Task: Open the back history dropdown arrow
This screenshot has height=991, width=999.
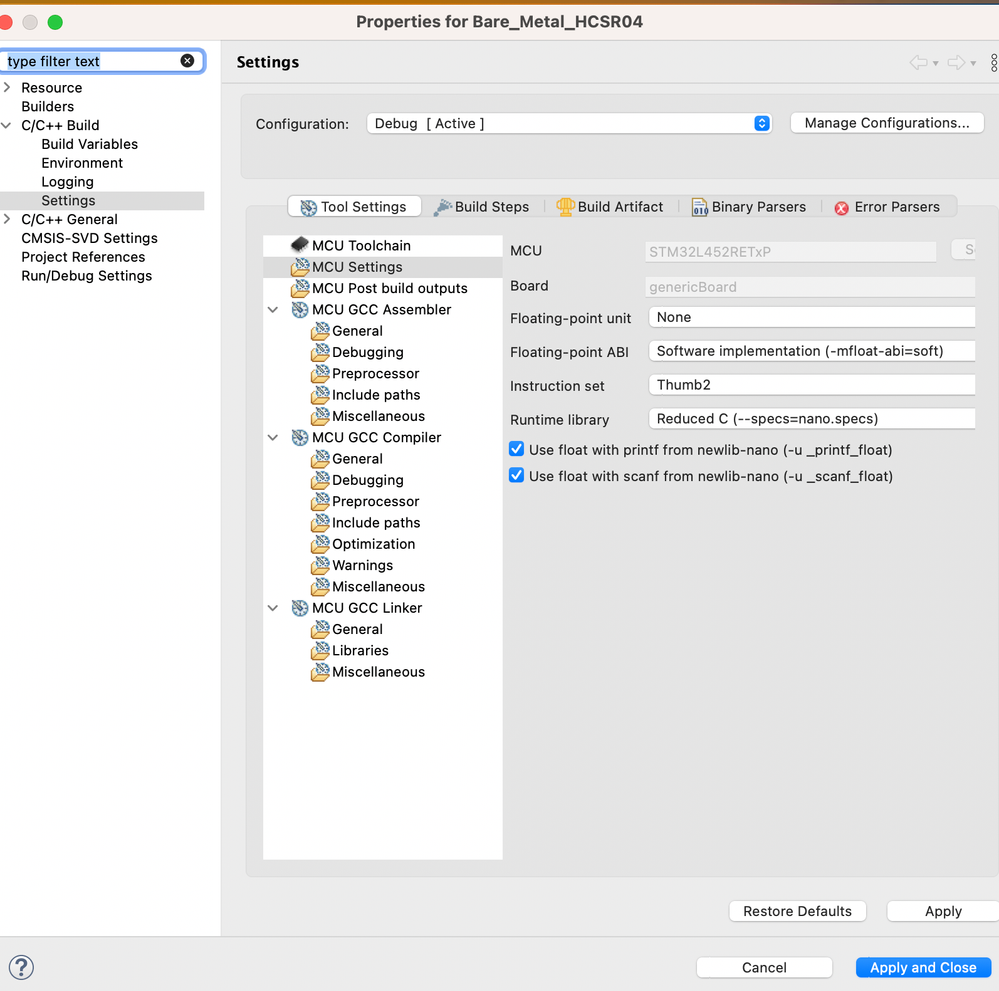Action: click(x=935, y=63)
